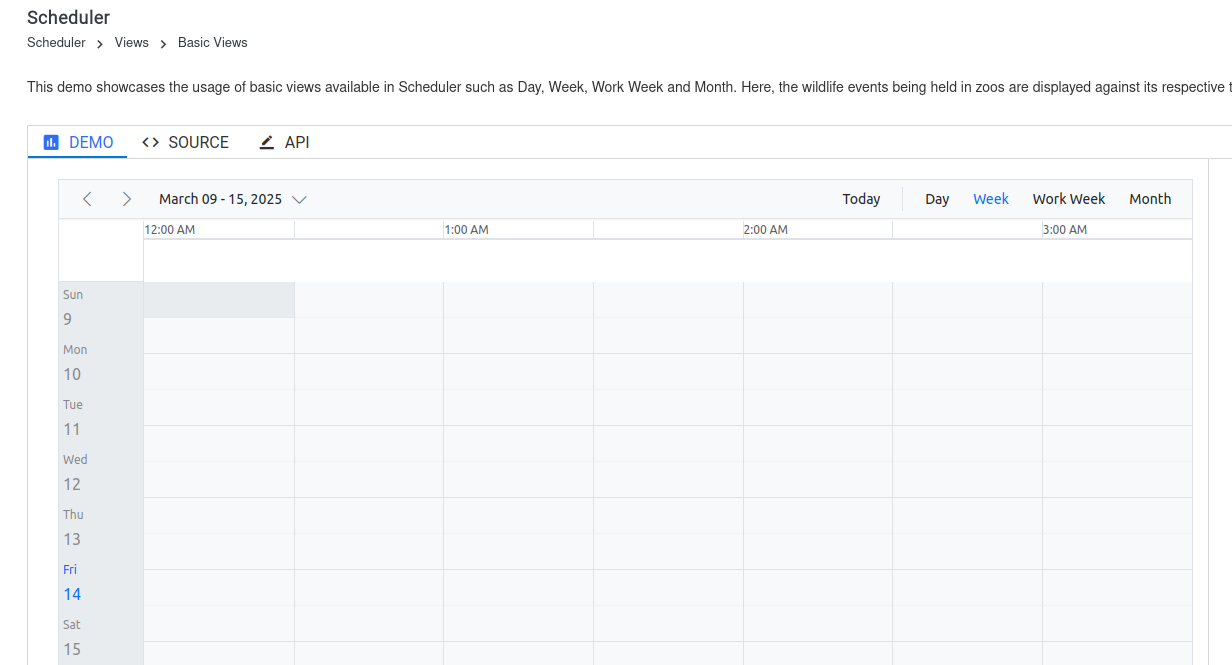Navigate to previous week with left arrow
The height and width of the screenshot is (665, 1232).
tap(87, 198)
